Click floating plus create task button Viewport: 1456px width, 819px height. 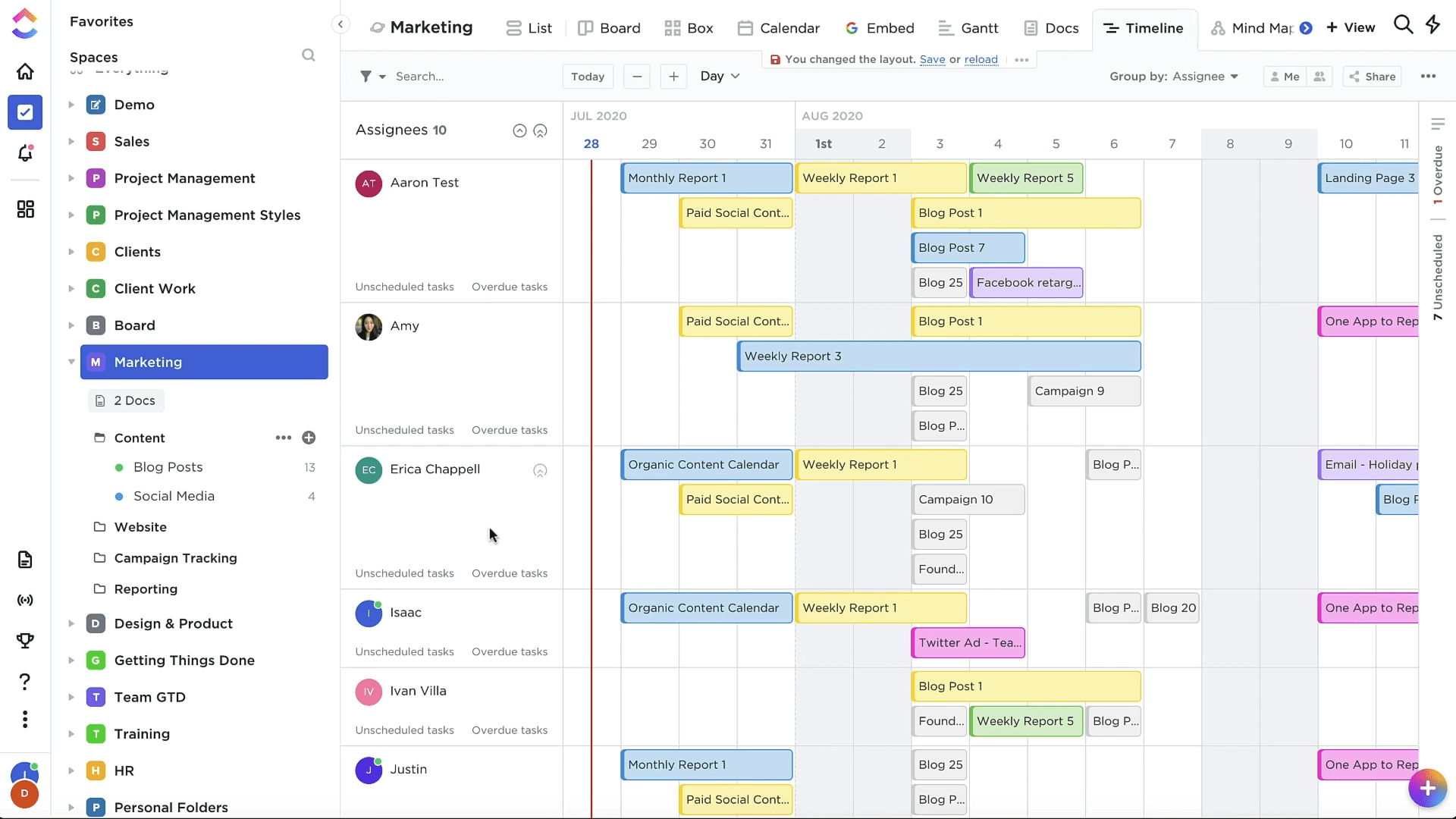pos(1427,789)
